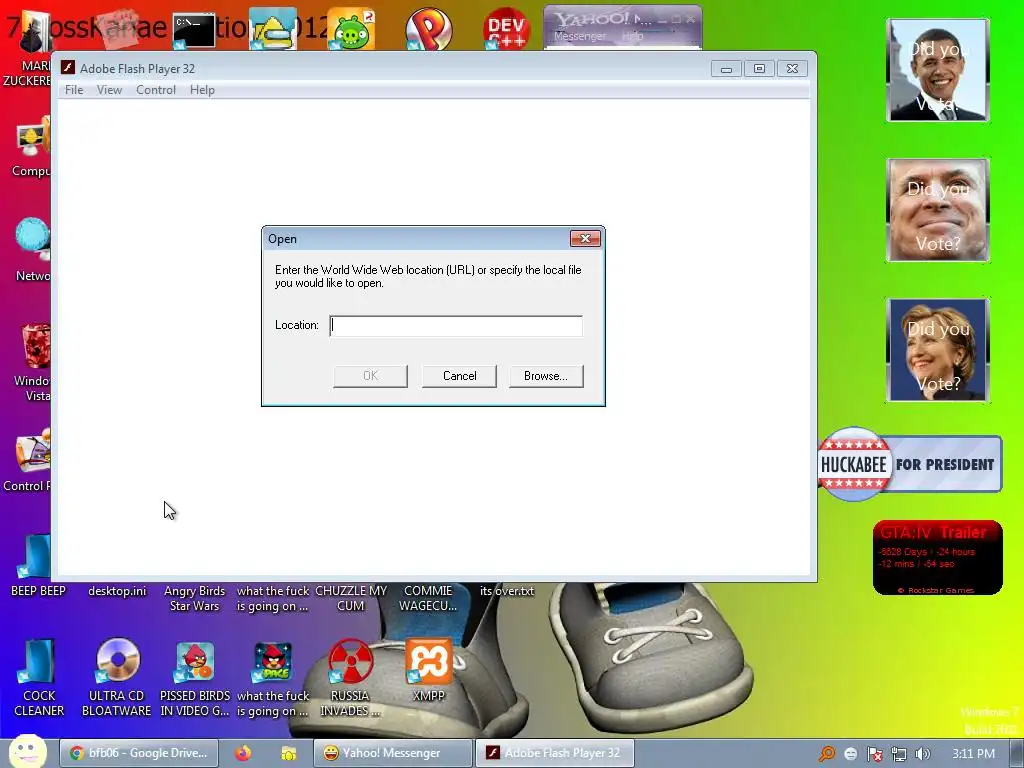Click the greyed-out OK button
This screenshot has height=768, width=1024.
pos(370,376)
